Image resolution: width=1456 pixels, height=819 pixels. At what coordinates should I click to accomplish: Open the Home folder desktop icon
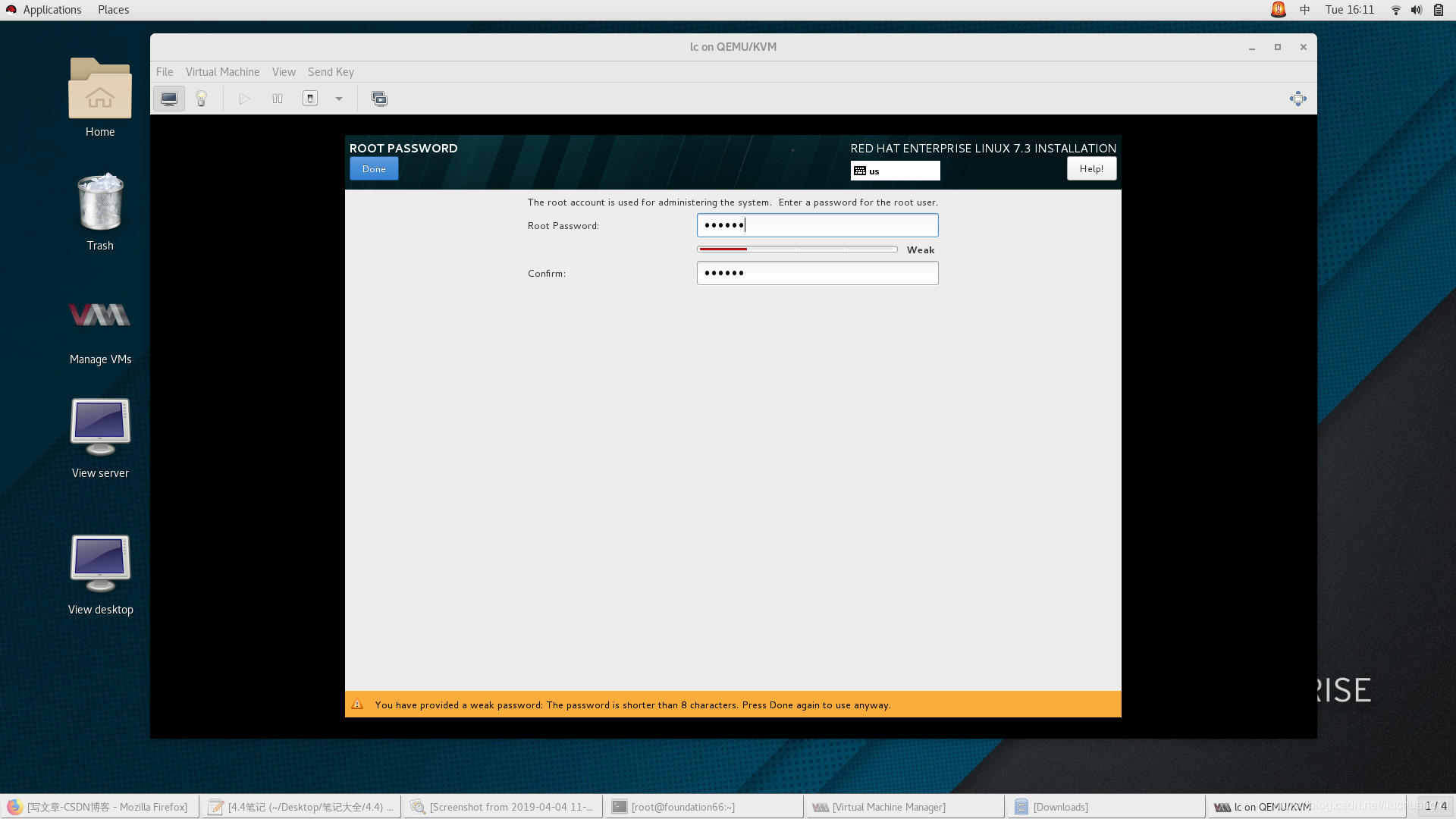[100, 97]
